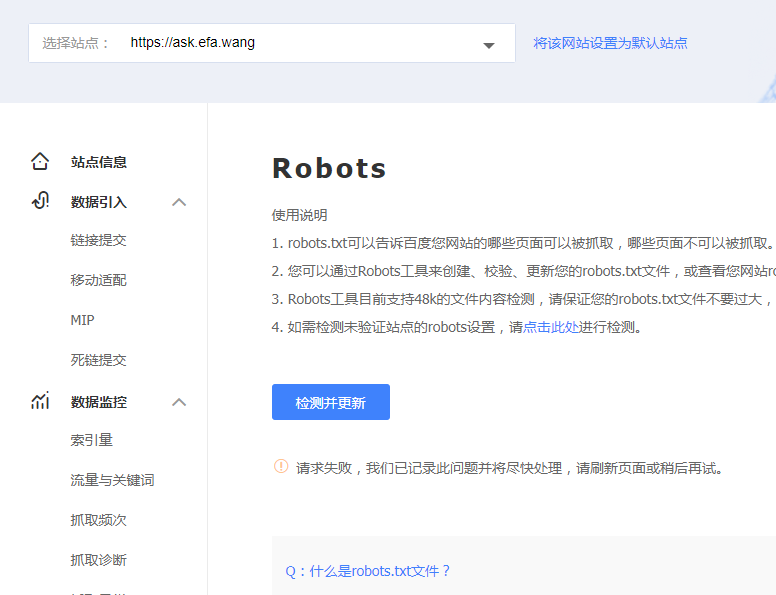Click the chart icon for 数据监控

tap(40, 400)
